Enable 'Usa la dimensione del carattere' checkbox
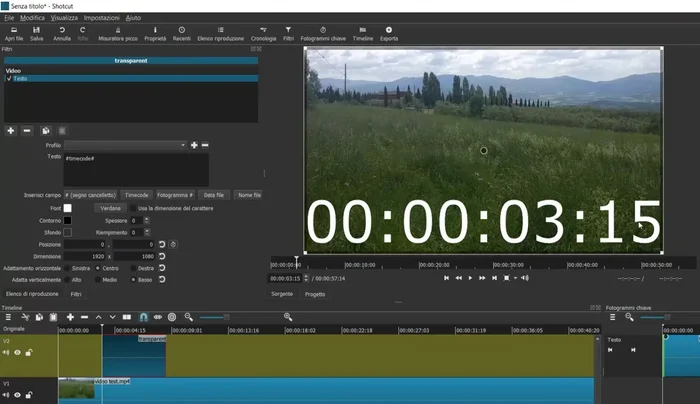 click(x=132, y=208)
